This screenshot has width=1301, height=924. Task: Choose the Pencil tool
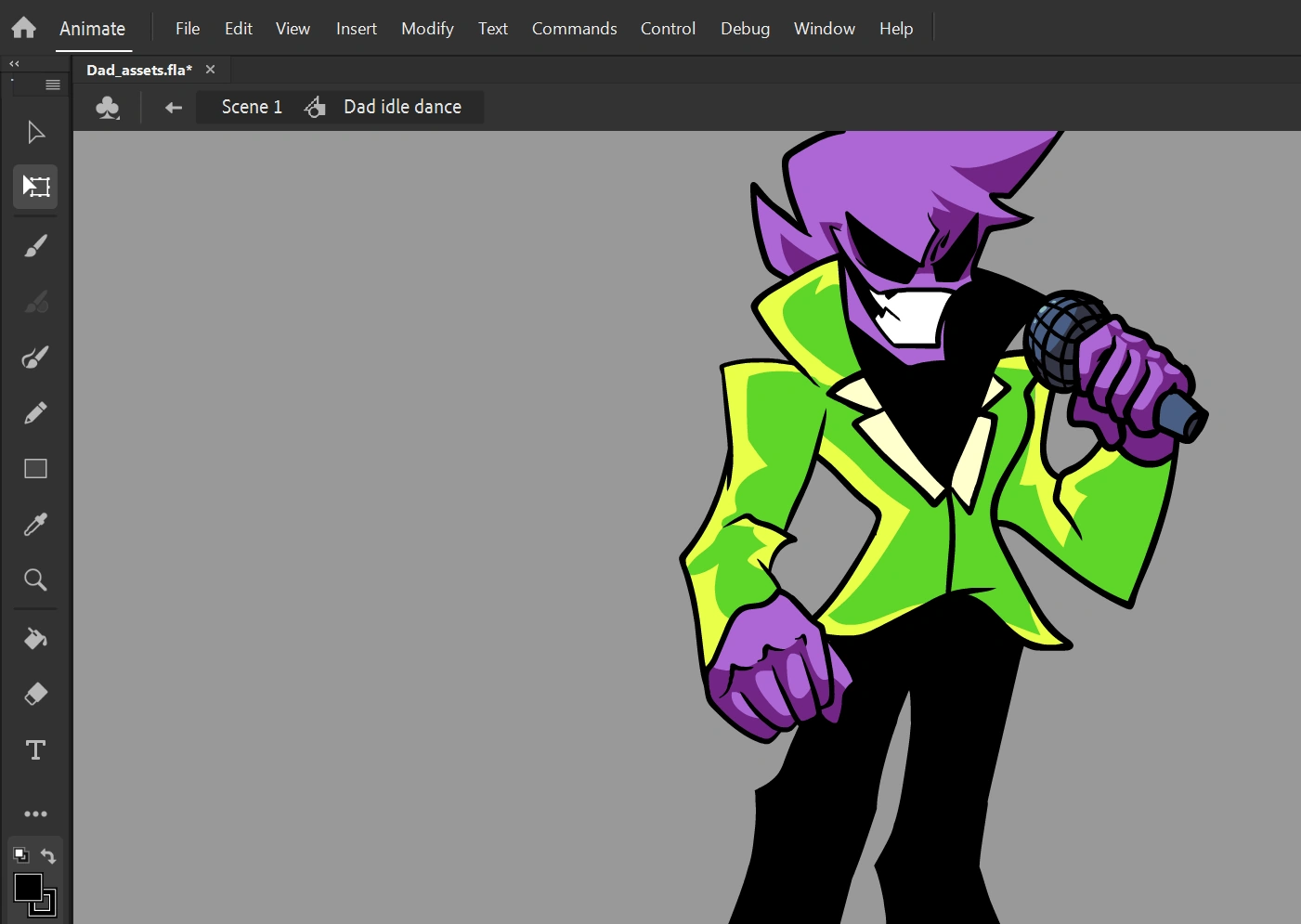click(35, 412)
